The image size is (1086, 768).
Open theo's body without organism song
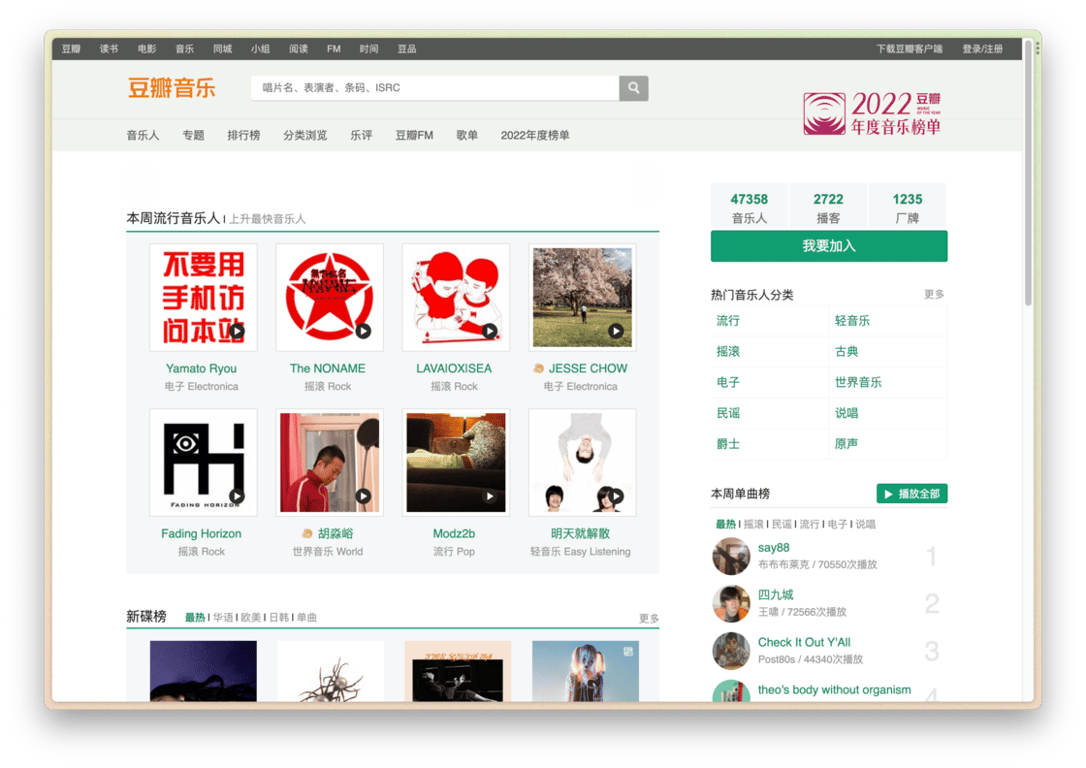coord(835,690)
